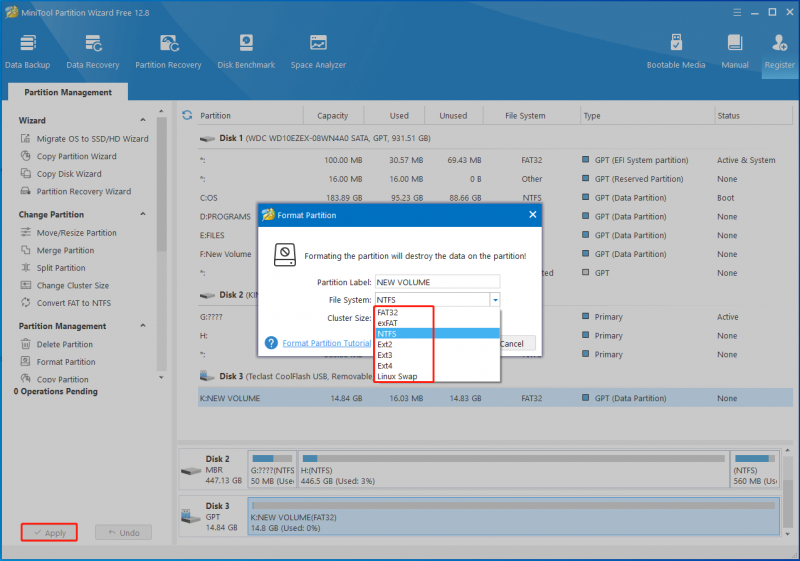800x561 pixels.
Task: Create Bootable Media
Action: click(676, 52)
